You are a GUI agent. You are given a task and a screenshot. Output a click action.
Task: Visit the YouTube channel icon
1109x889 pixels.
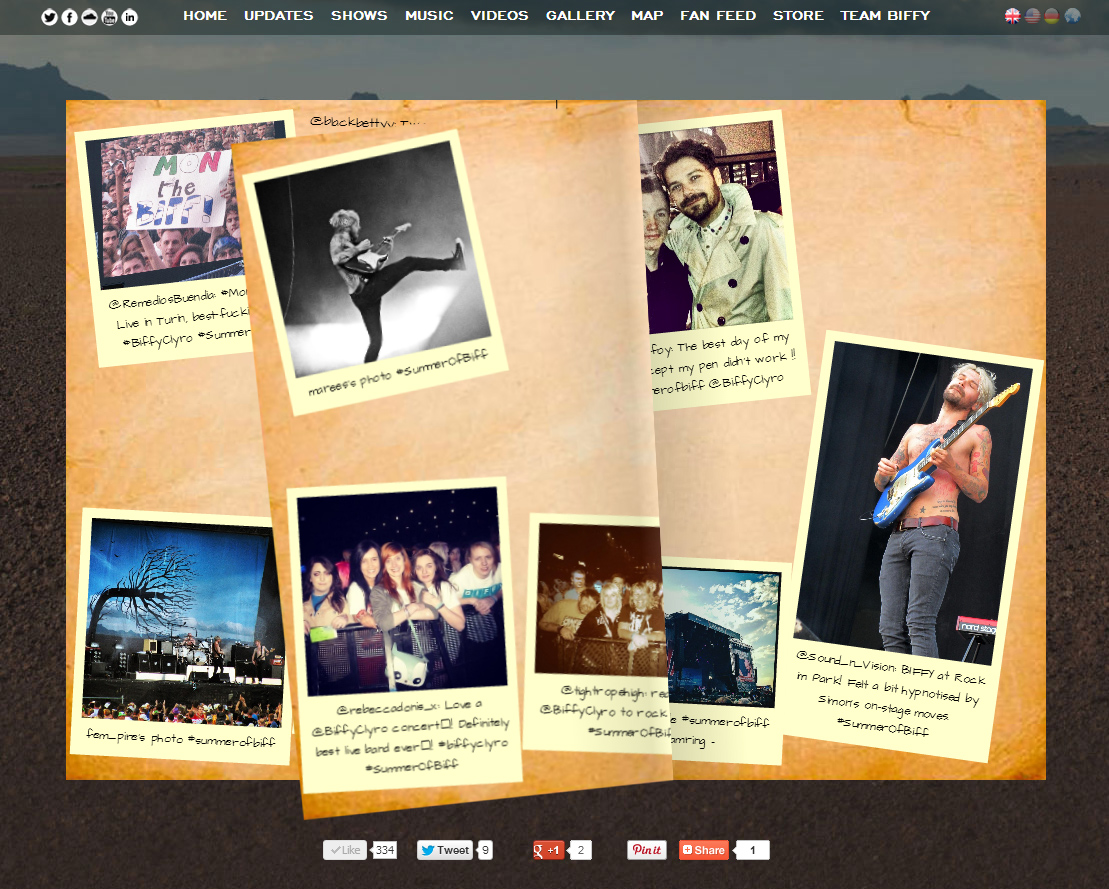tap(109, 17)
